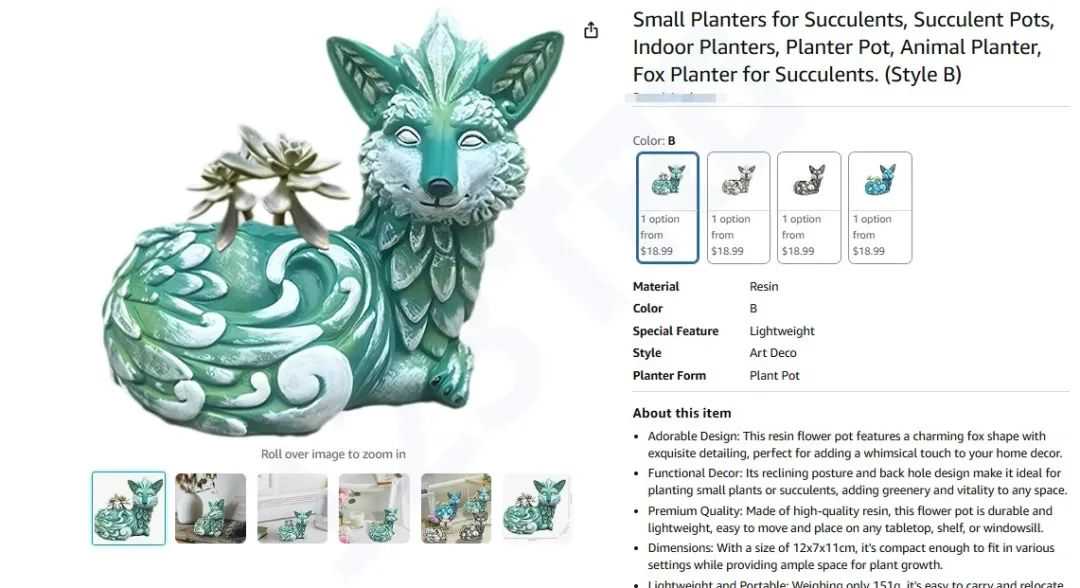Click the About this item heading
This screenshot has width=1080, height=588.
coord(682,413)
